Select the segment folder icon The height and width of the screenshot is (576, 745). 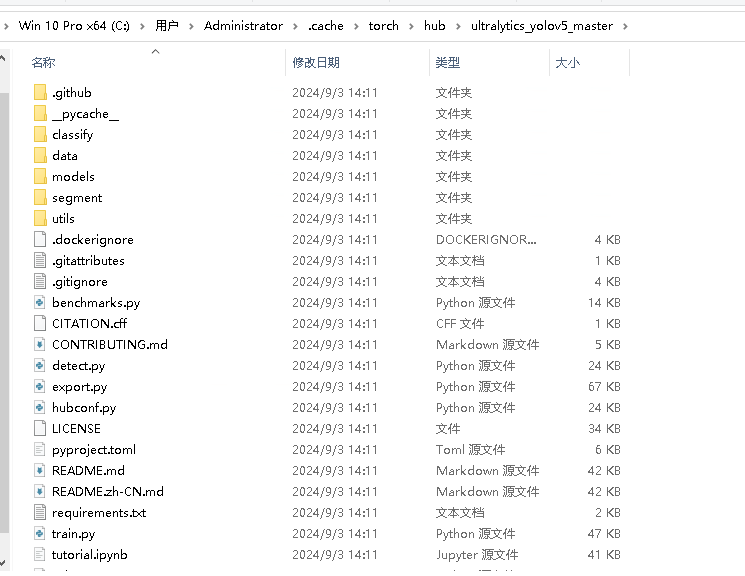pyautogui.click(x=40, y=197)
